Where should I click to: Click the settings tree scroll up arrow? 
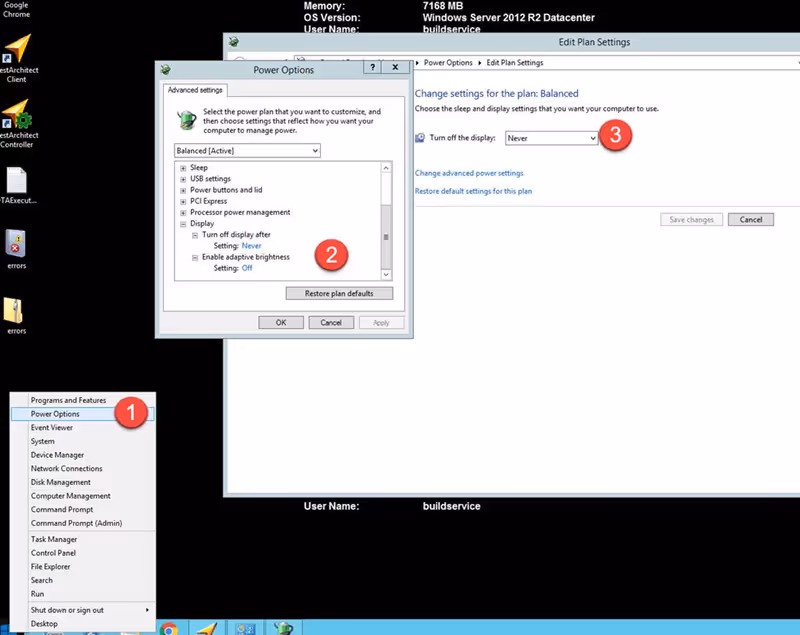tap(386, 168)
